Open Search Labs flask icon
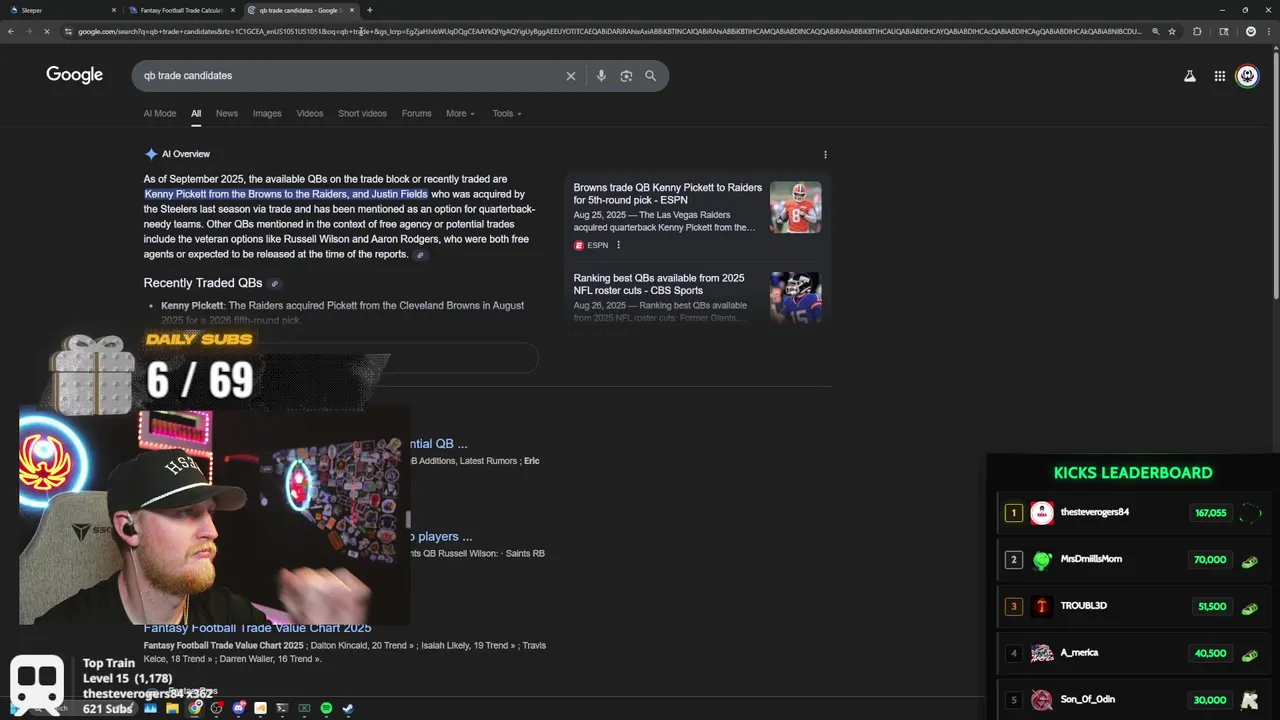Image resolution: width=1280 pixels, height=720 pixels. click(x=1190, y=76)
